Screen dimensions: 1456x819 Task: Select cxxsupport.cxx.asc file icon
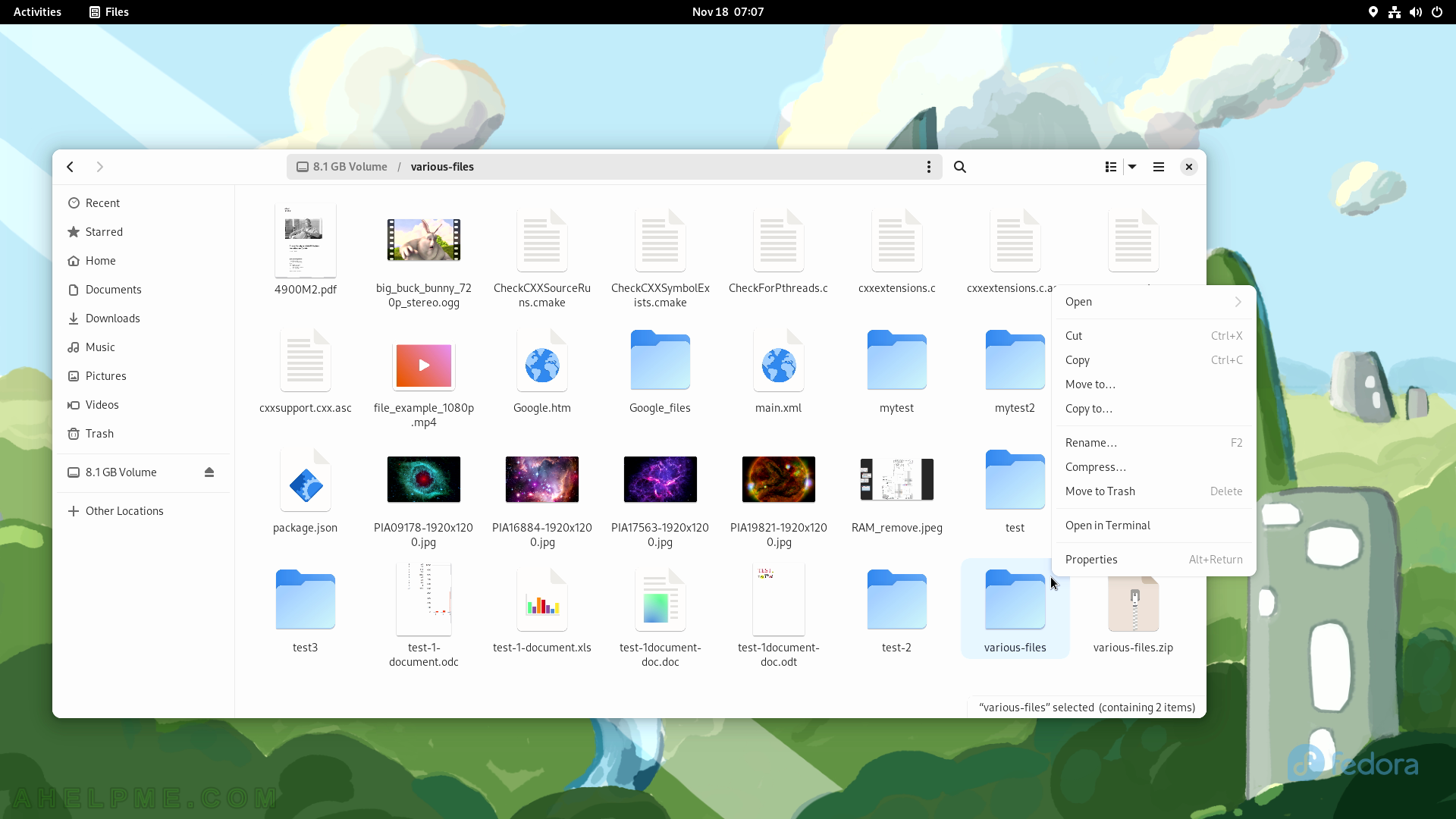pyautogui.click(x=306, y=360)
